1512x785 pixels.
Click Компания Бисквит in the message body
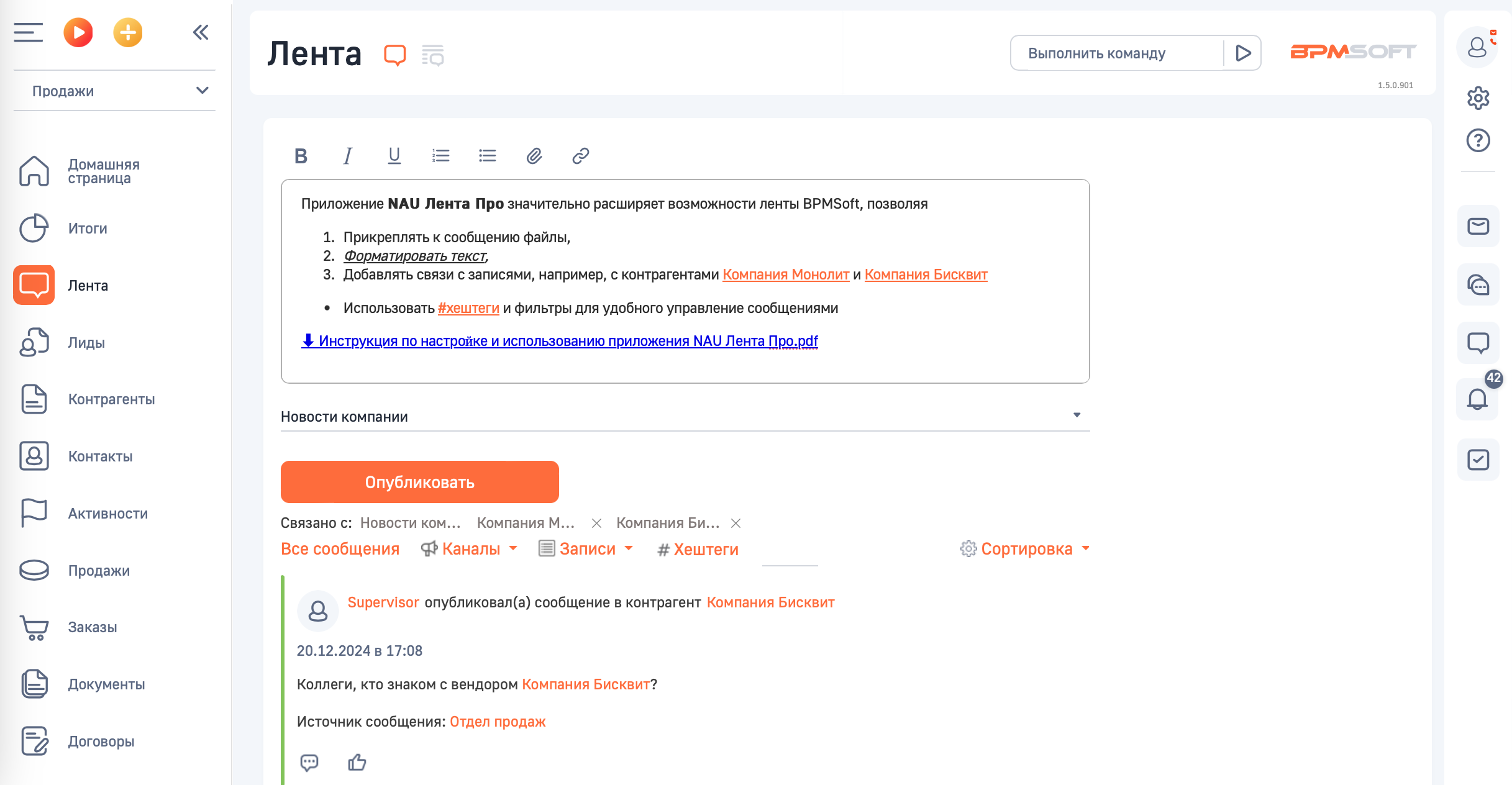[x=586, y=684]
